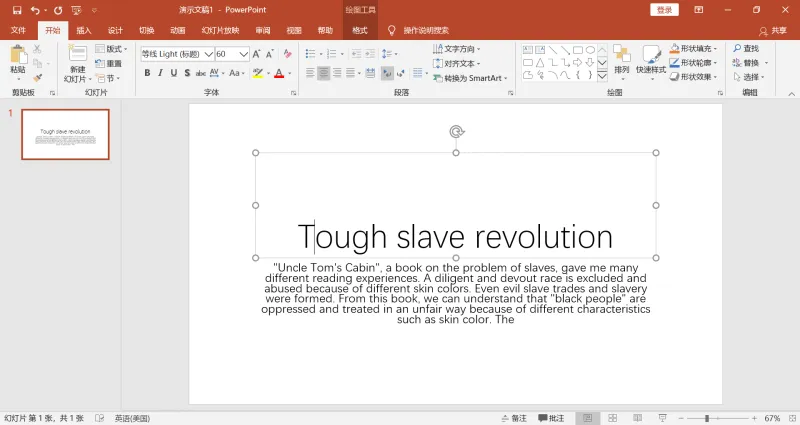Click the Select (选择) button

(x=748, y=77)
